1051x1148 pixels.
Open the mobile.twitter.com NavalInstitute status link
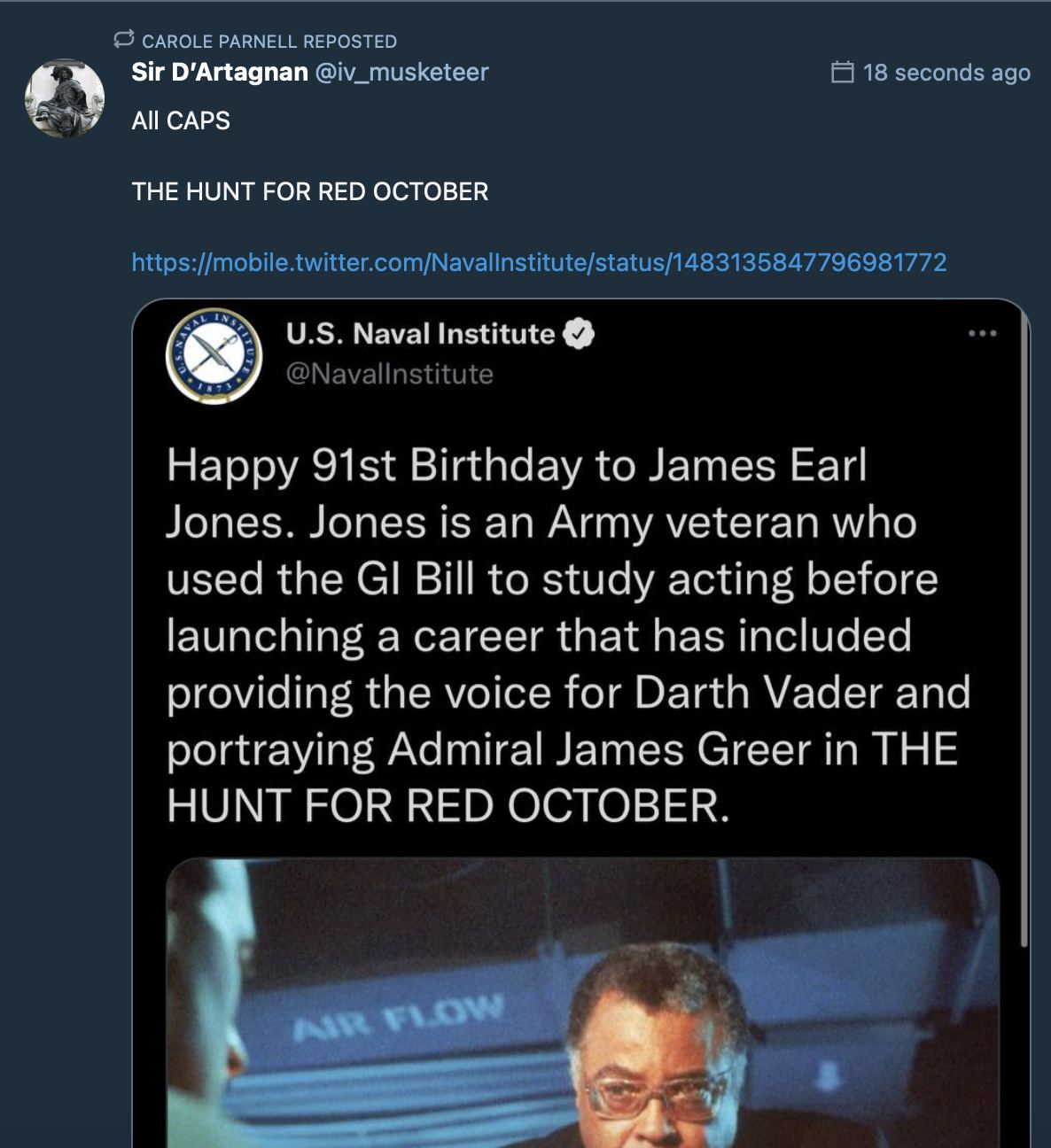pos(539,262)
